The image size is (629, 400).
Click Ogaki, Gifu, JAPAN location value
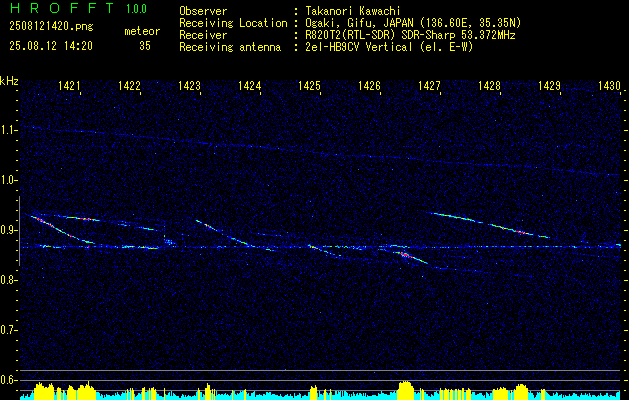(412, 23)
